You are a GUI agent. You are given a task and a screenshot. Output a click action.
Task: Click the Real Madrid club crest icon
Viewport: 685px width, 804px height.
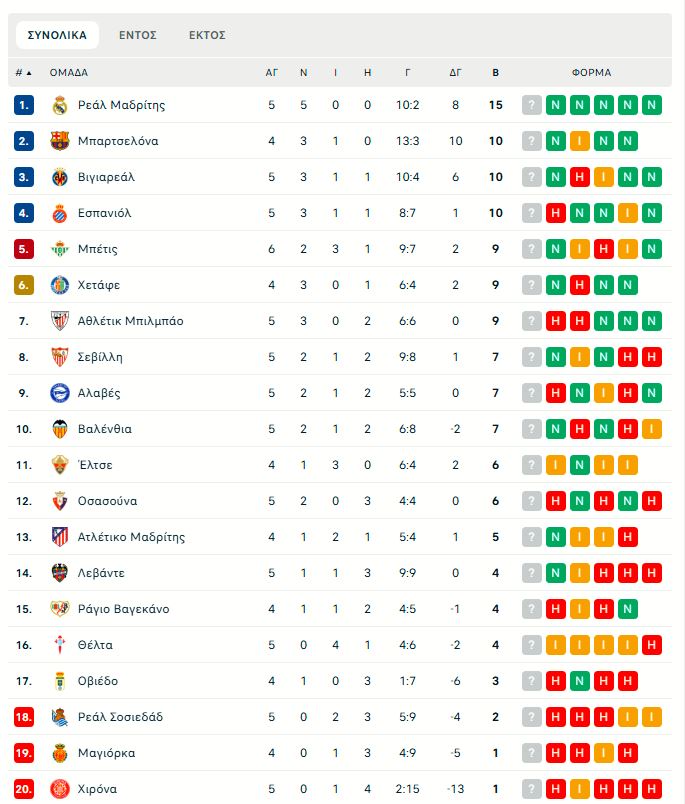coord(59,105)
